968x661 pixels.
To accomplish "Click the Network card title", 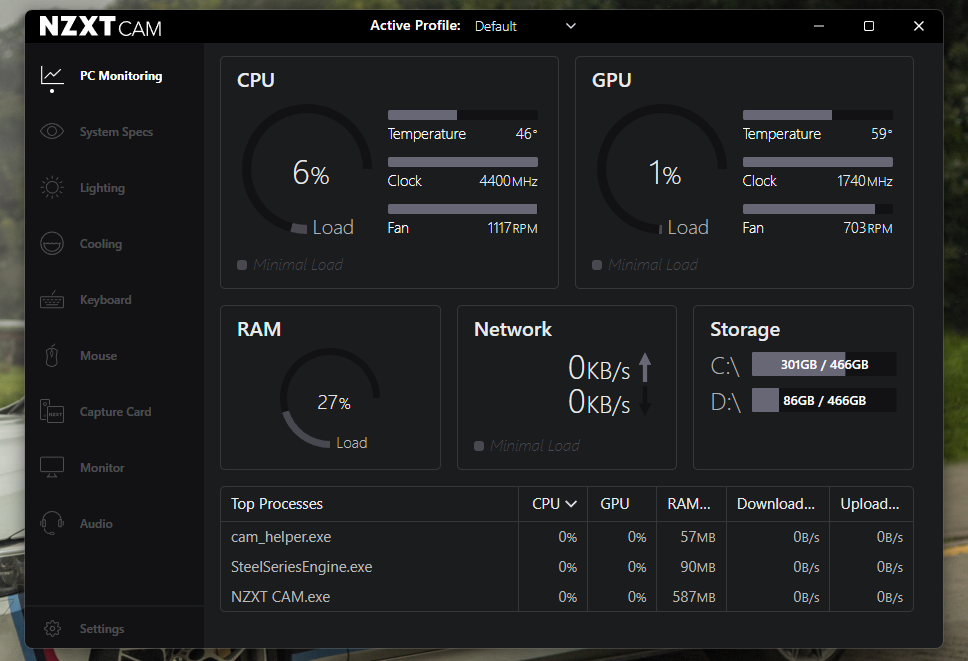I will (513, 329).
